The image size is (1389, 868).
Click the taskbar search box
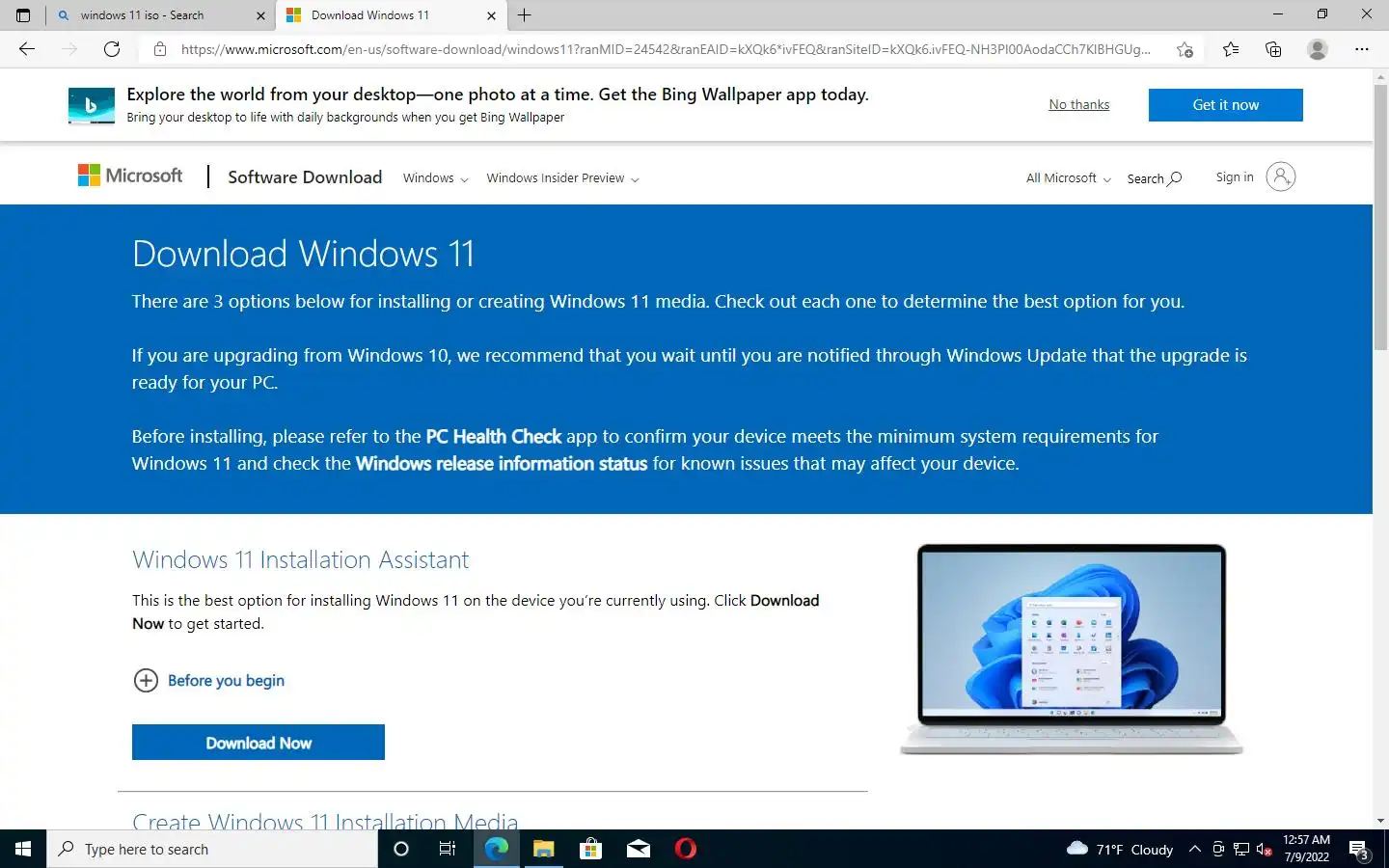(212, 849)
